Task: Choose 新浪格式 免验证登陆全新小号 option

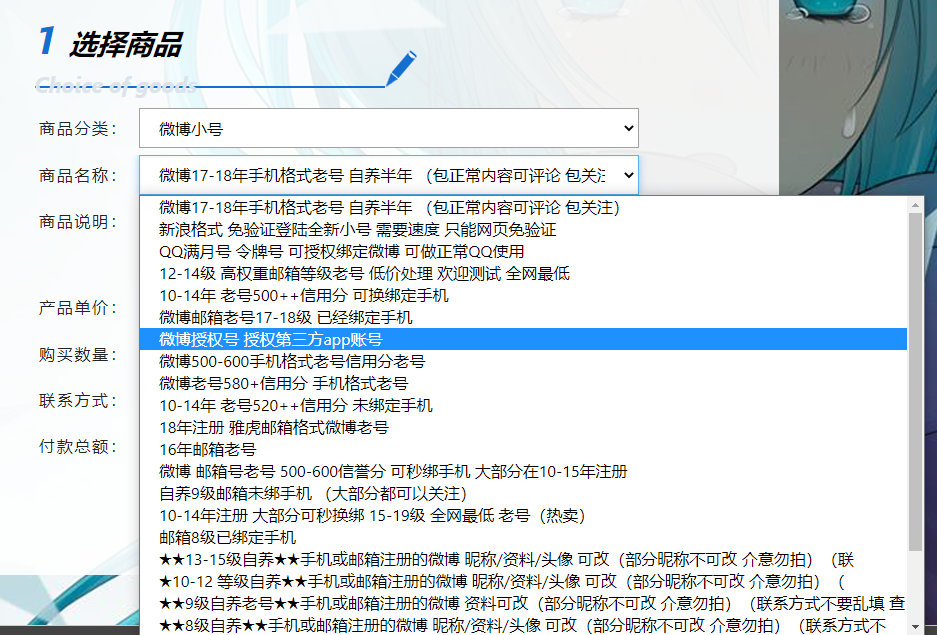Action: coord(523,230)
